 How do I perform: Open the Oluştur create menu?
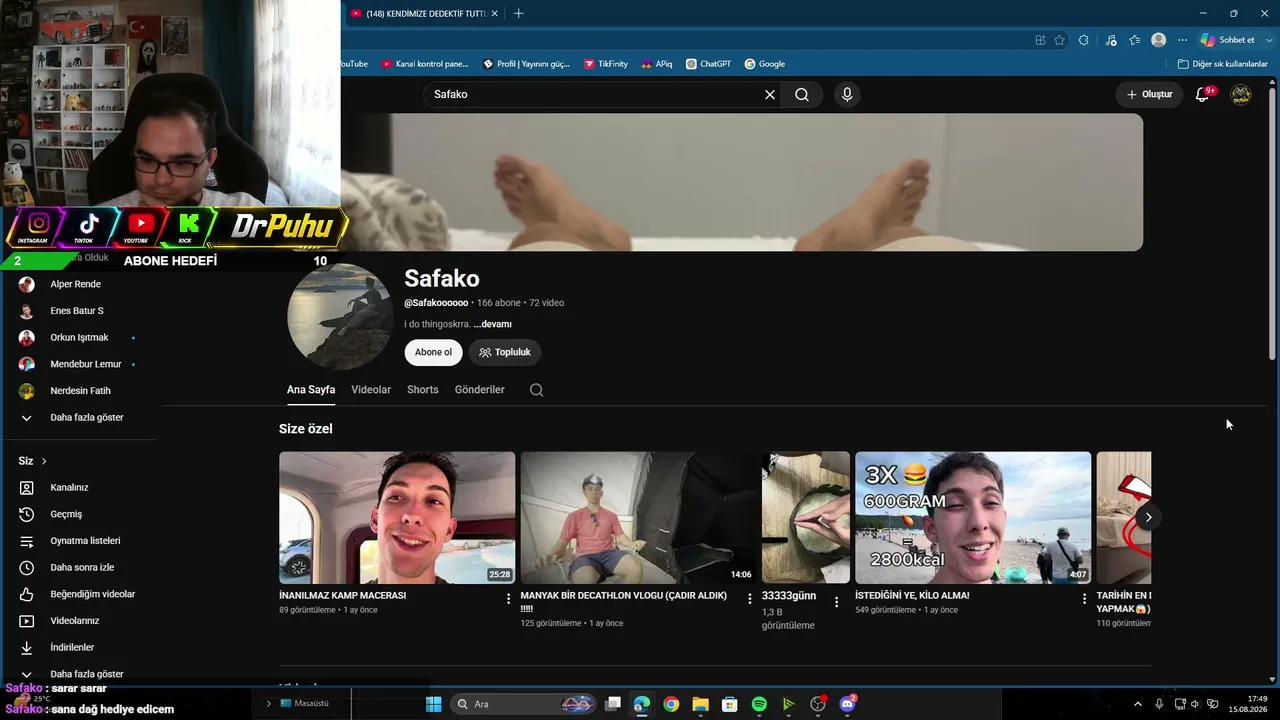click(1149, 94)
